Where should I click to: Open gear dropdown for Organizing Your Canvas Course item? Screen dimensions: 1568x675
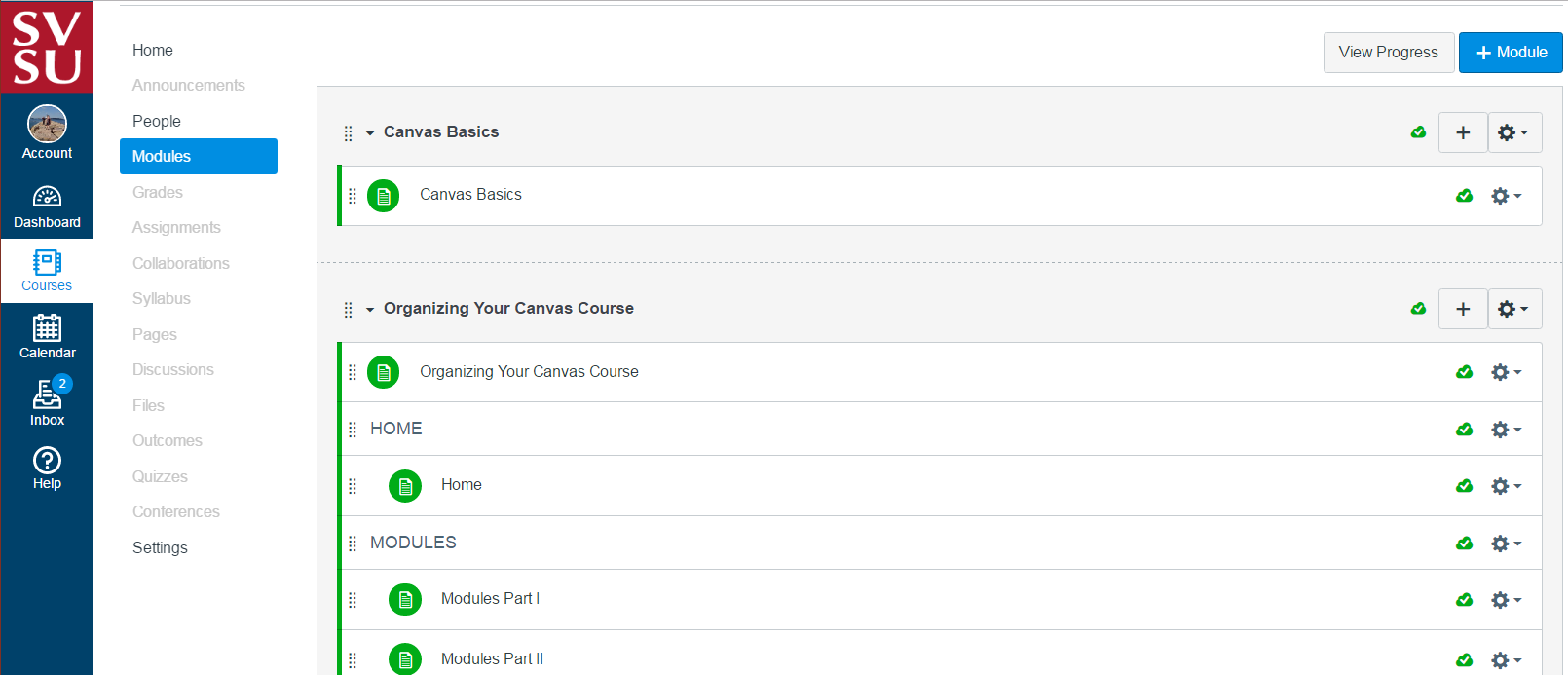(x=1506, y=372)
